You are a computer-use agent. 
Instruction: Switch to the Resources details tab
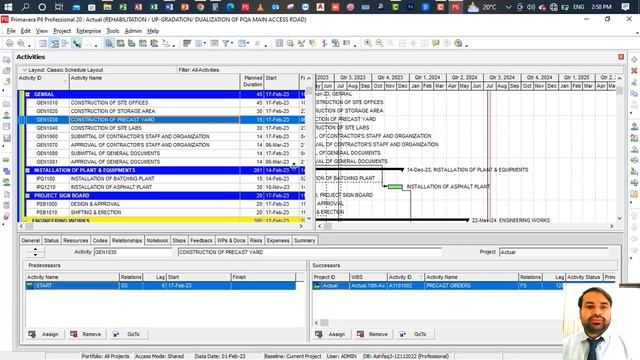pyautogui.click(x=76, y=240)
